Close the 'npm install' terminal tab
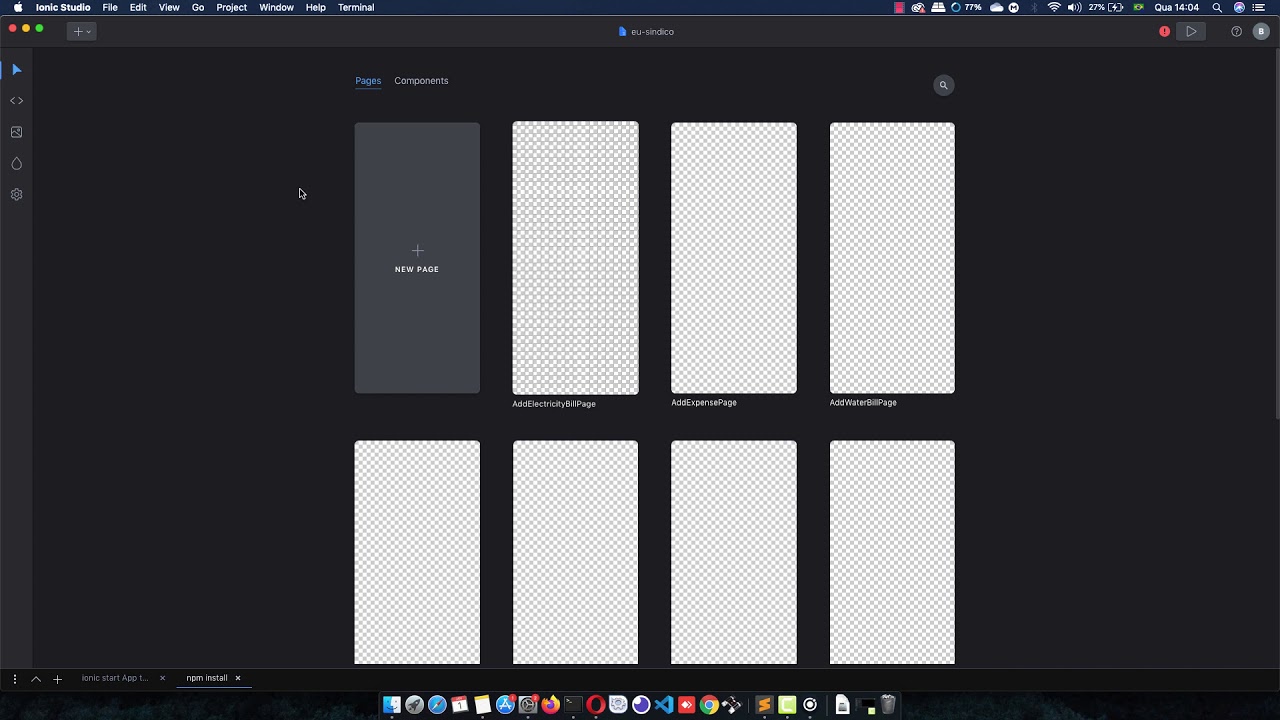 (238, 678)
